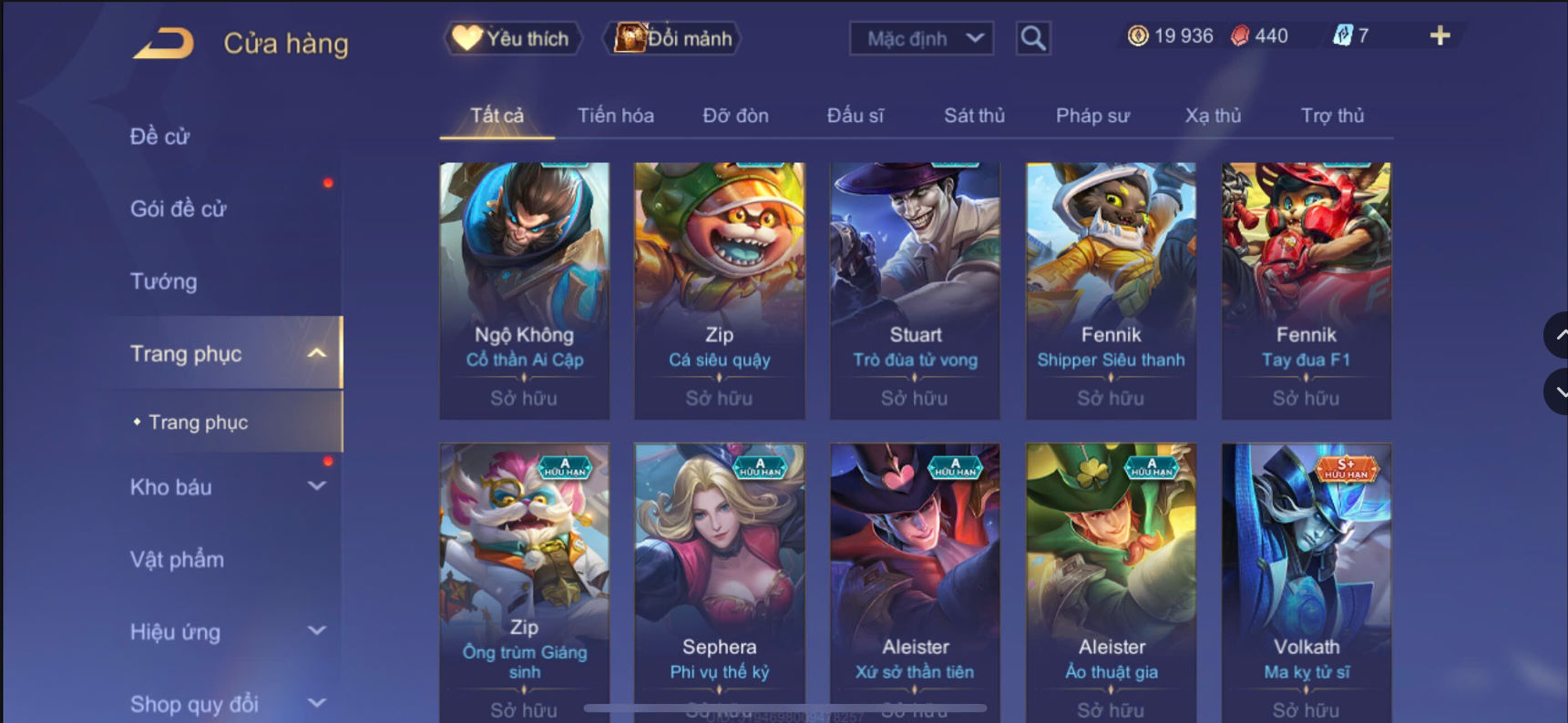Click the blue voucher ticket icon

point(1343,36)
